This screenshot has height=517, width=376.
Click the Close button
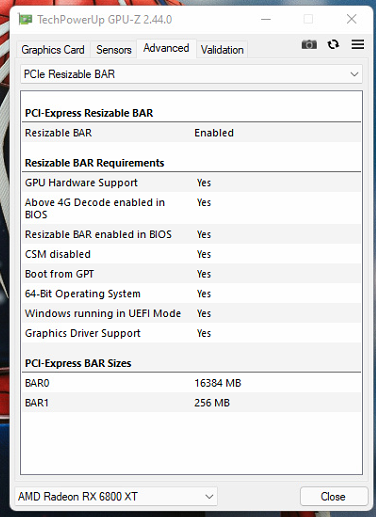pyautogui.click(x=334, y=496)
